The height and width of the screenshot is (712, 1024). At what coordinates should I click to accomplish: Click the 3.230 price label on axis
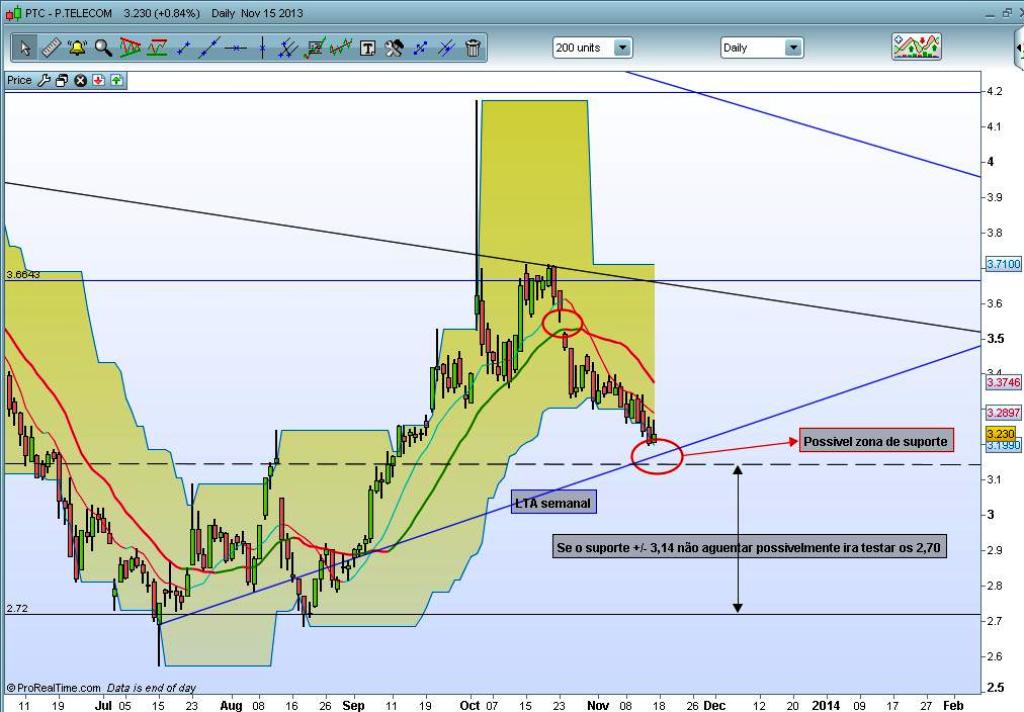[1000, 434]
